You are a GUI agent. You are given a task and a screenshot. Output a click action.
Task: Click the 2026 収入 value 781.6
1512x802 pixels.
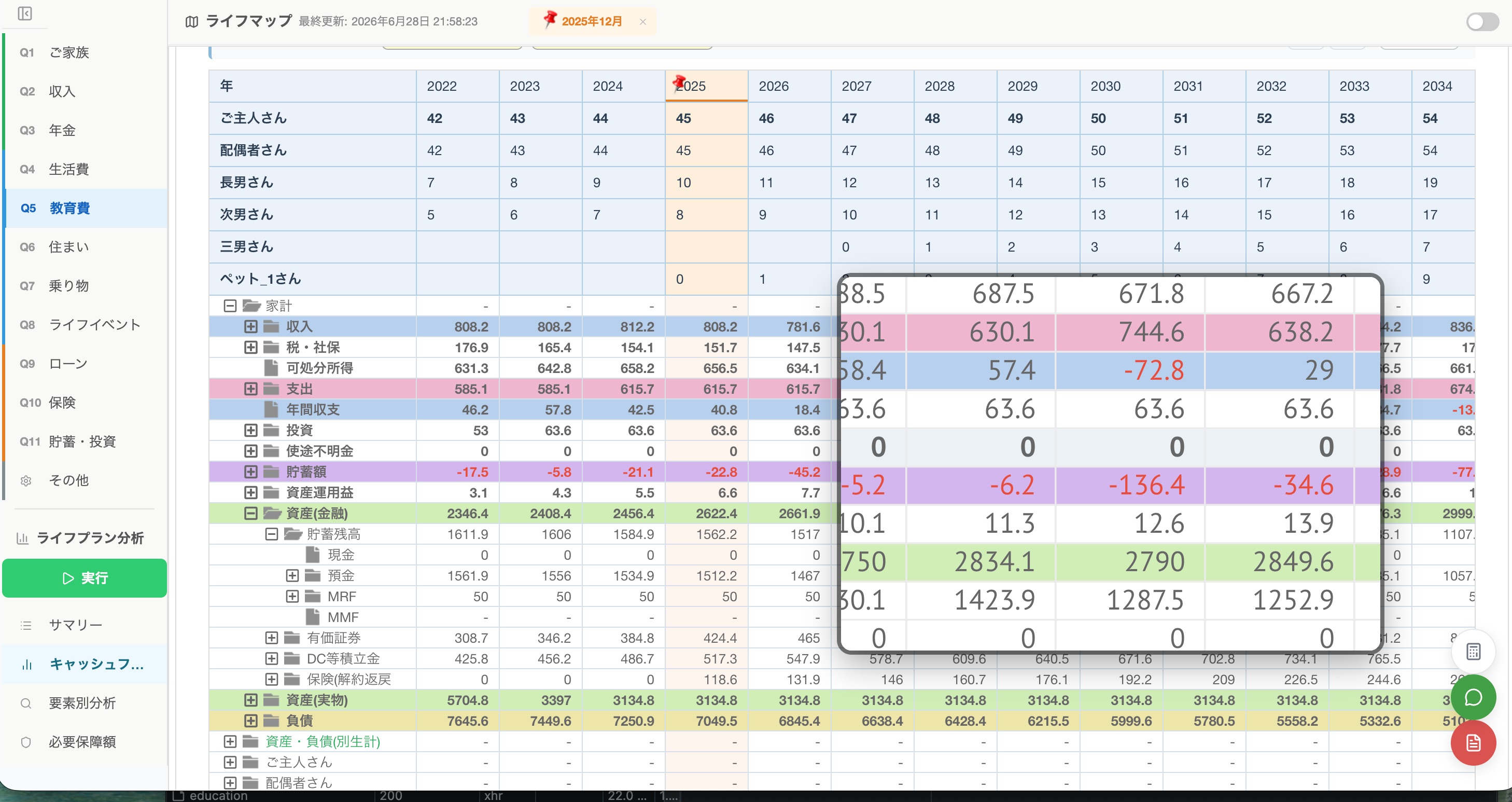(803, 326)
